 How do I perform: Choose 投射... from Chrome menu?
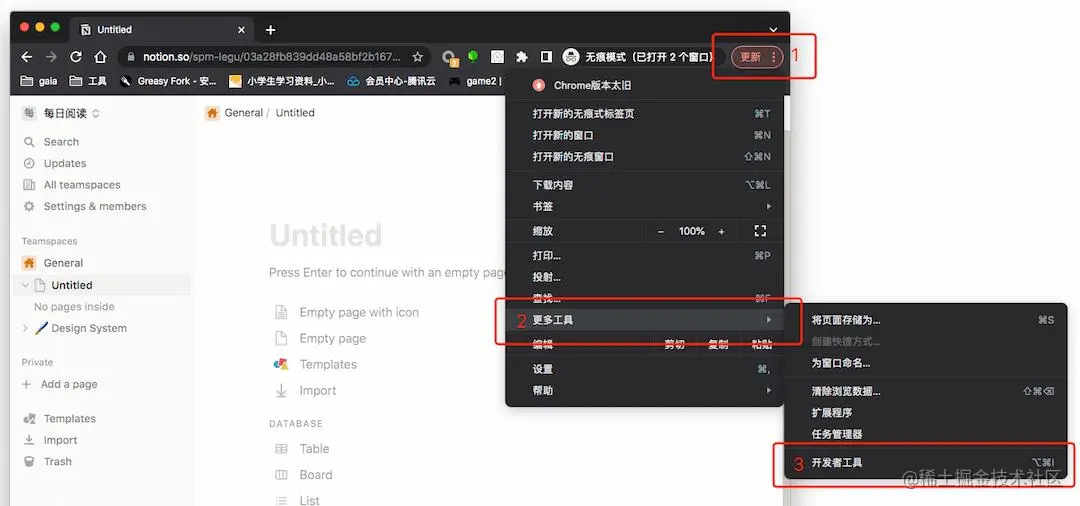tap(644, 277)
